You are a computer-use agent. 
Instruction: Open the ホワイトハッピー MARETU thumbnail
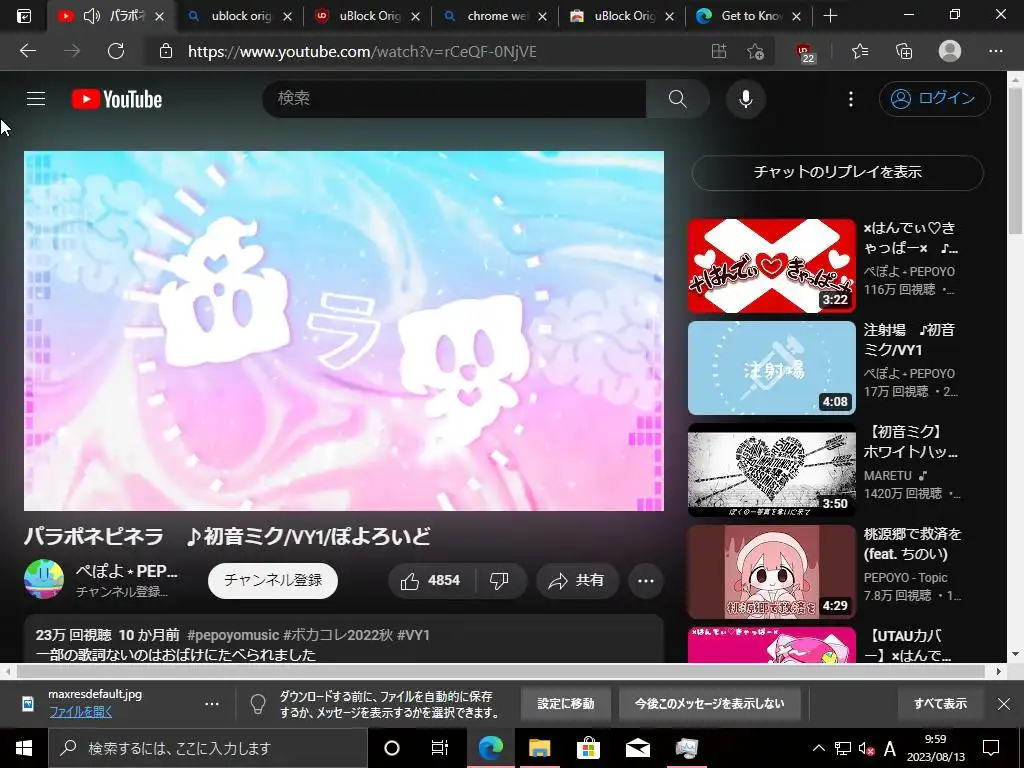[x=772, y=470]
